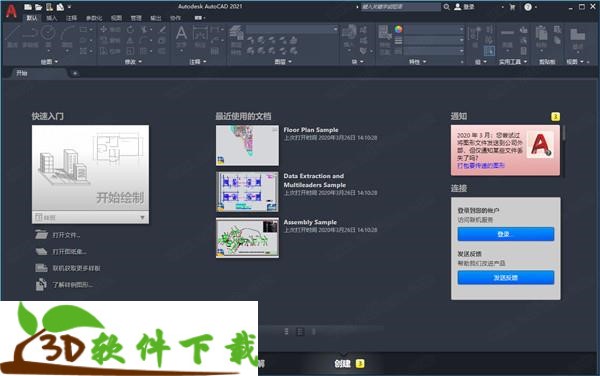Screen dimensions: 600x376
Task: Open the object color dropdown in Properties panel
Action: point(434,29)
